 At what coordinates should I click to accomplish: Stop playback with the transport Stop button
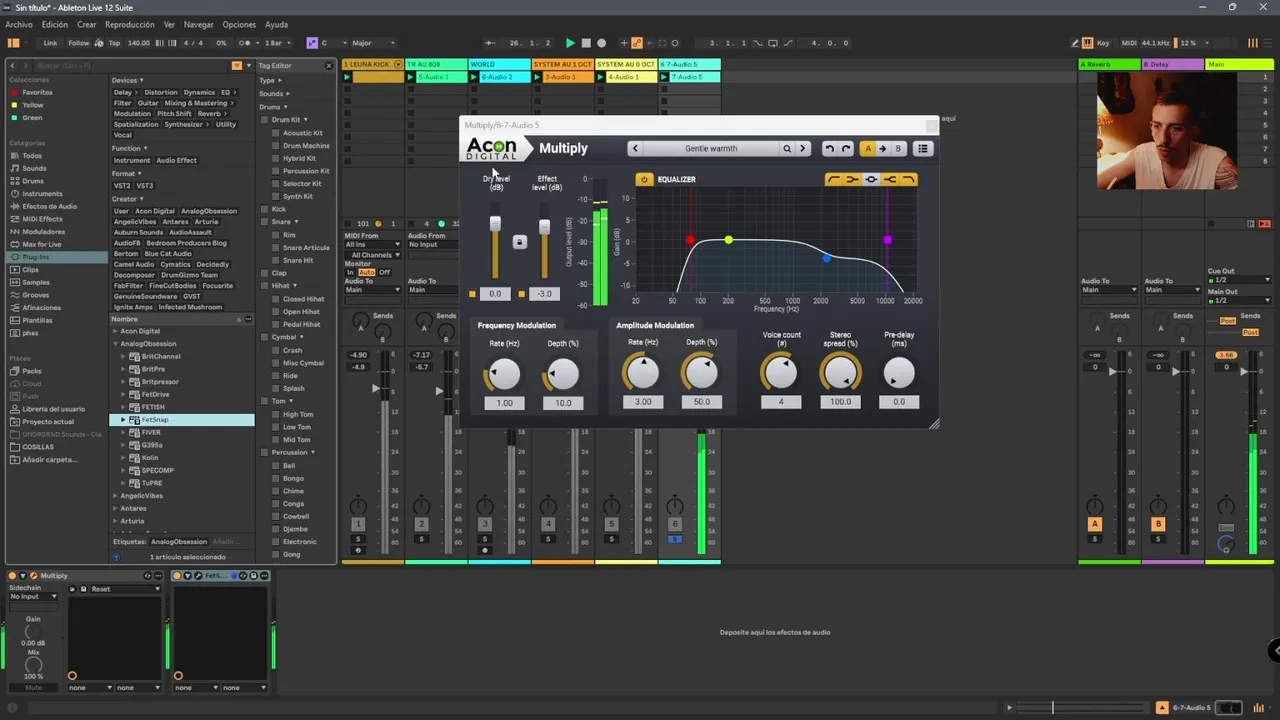coord(586,43)
